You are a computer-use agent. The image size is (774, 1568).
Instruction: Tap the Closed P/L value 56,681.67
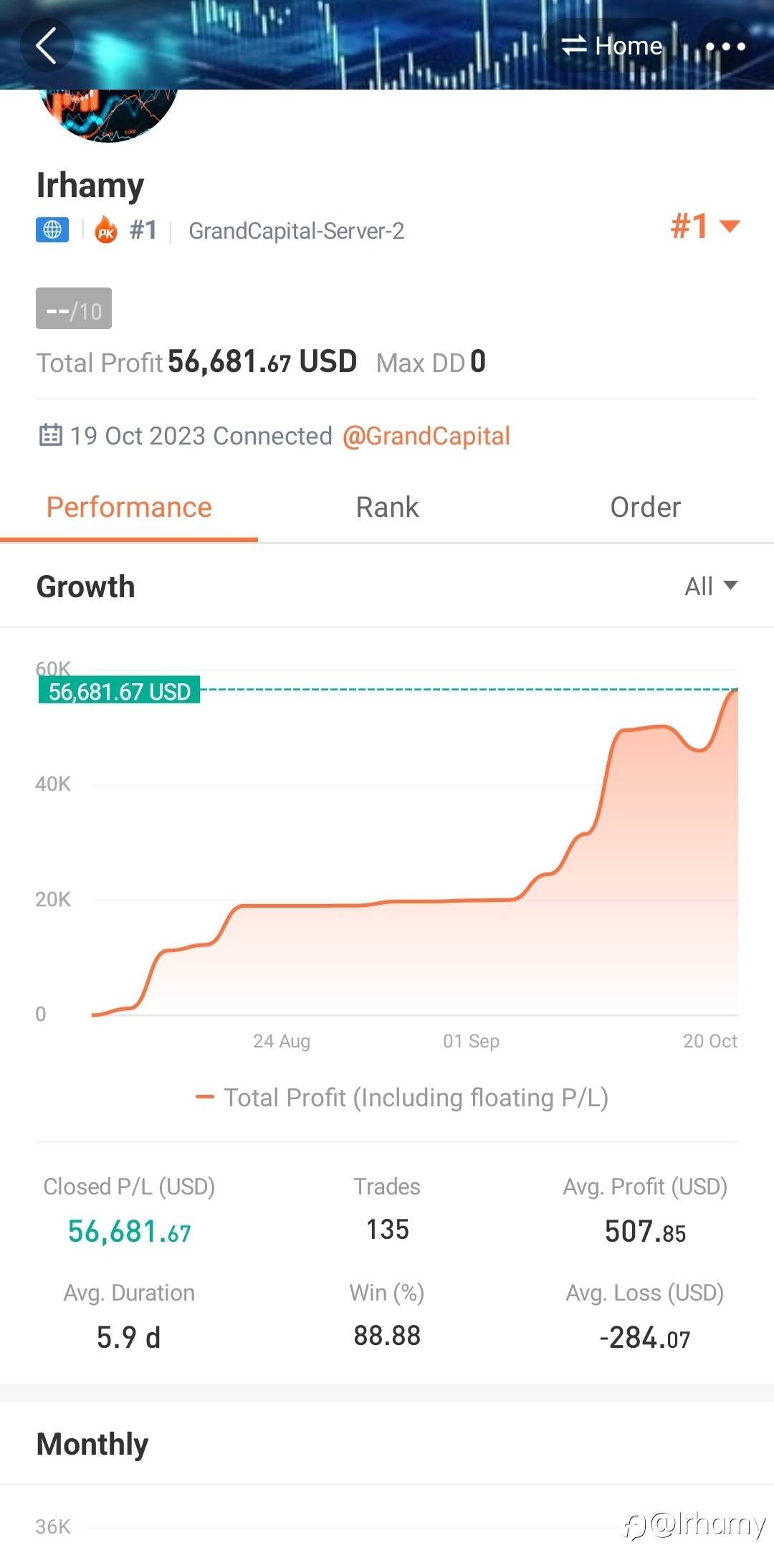[129, 1232]
